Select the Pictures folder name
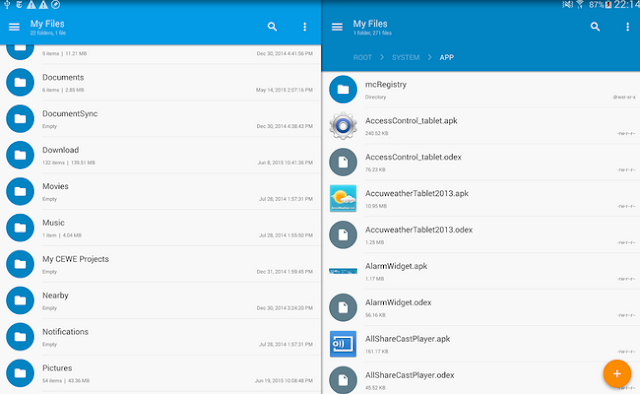Screen dimensions: 640x394 57,368
